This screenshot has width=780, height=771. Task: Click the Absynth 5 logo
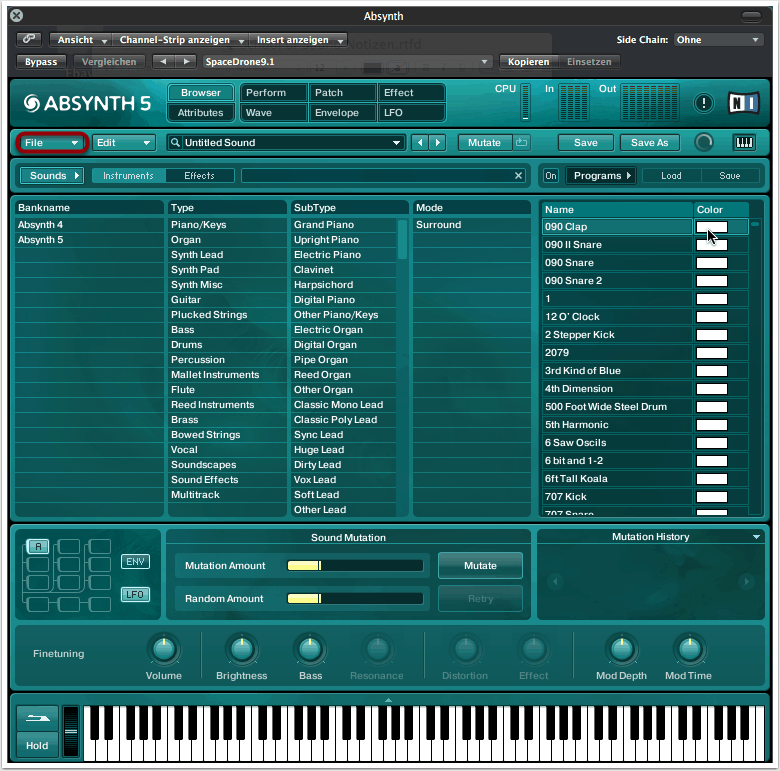point(87,103)
